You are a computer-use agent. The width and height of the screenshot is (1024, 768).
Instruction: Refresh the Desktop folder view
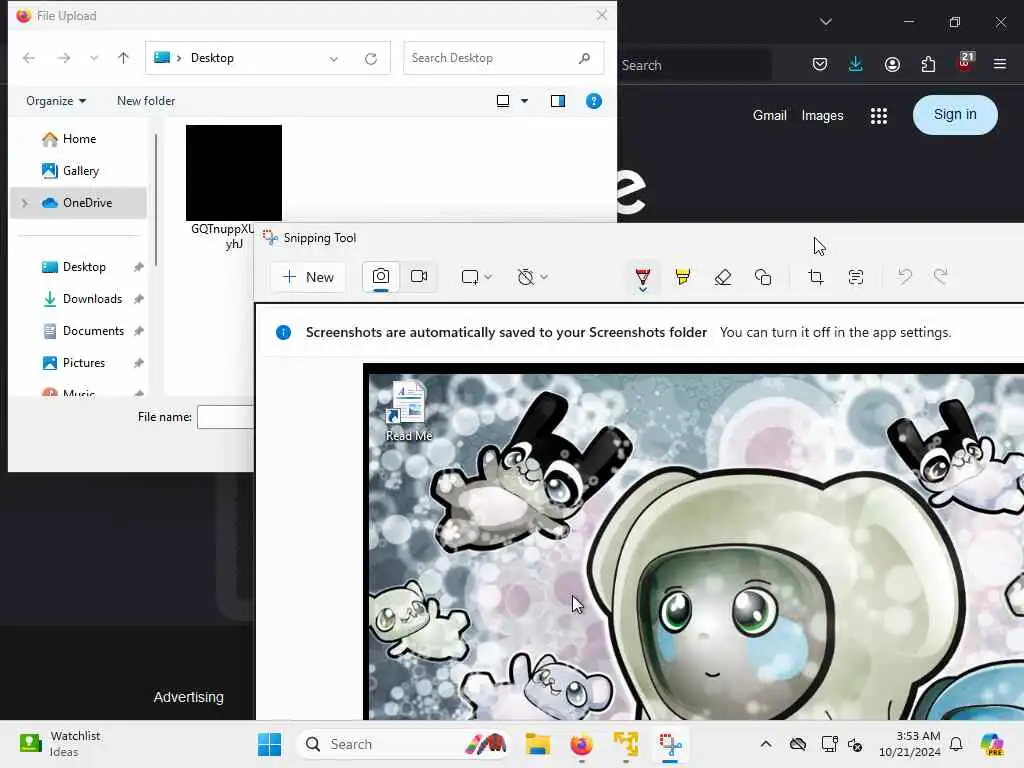[371, 59]
